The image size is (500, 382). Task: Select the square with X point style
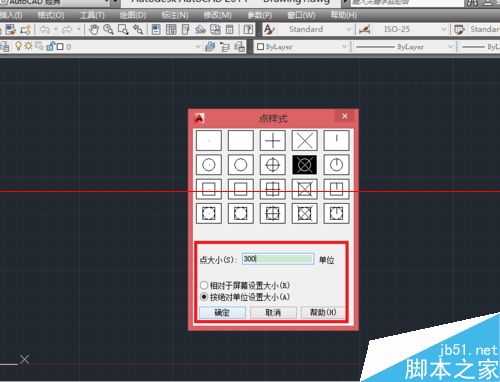(x=305, y=189)
